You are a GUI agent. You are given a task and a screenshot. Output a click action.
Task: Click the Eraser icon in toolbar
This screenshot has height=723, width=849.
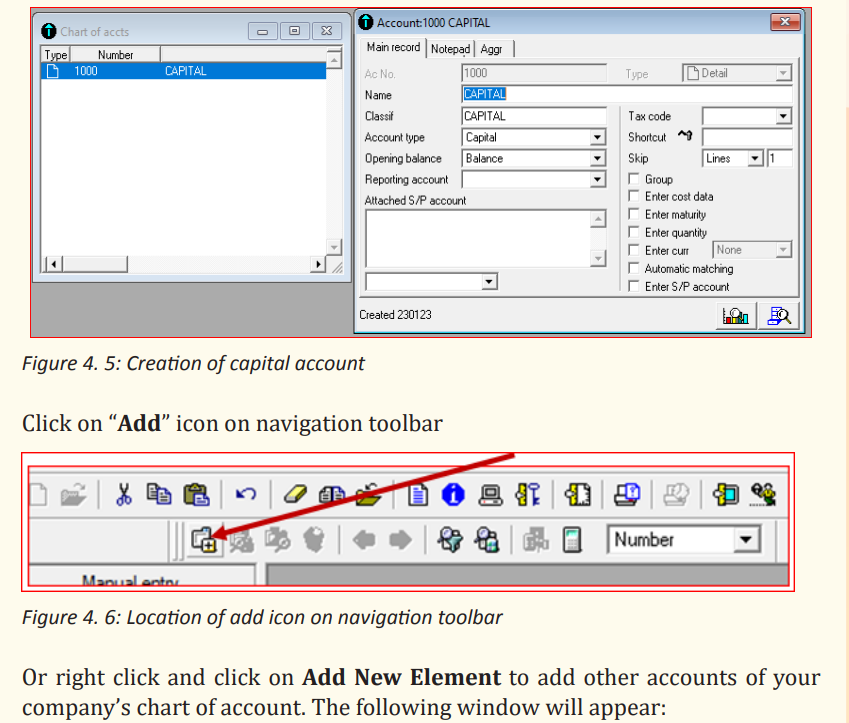click(x=295, y=494)
